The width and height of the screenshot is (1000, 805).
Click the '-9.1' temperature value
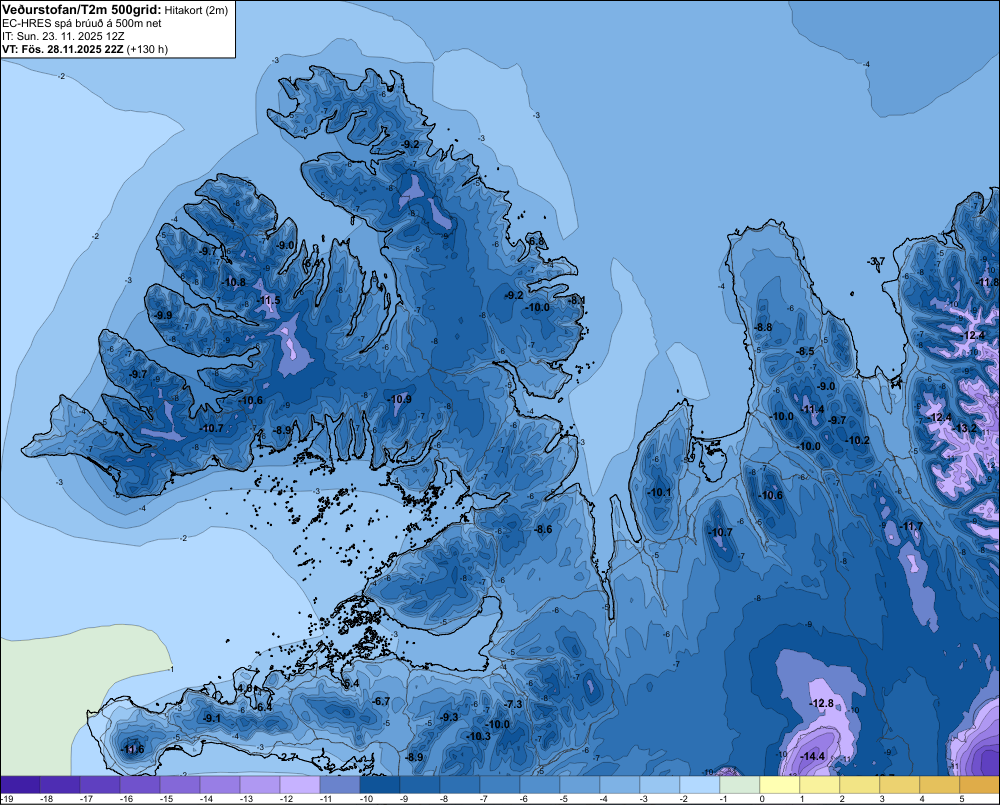(x=212, y=718)
